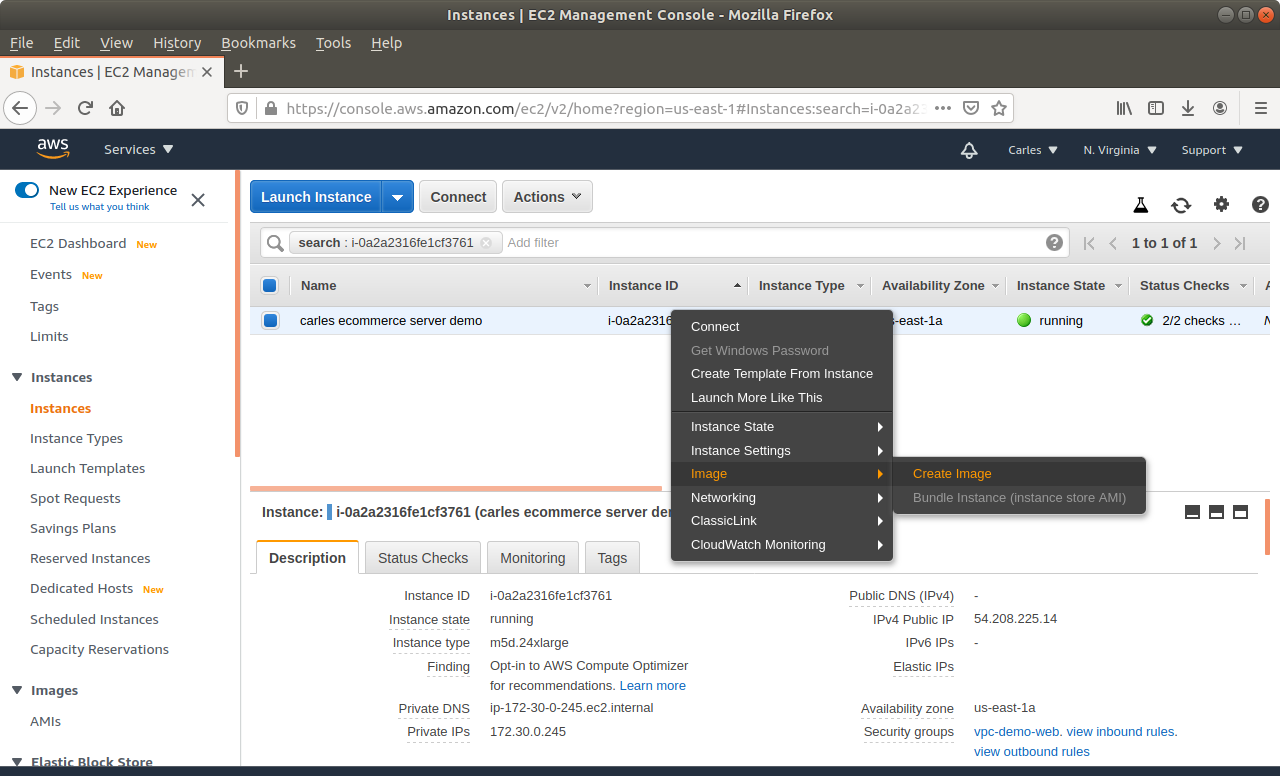Viewport: 1280px width, 776px height.
Task: Open the Learn more link
Action: tap(653, 686)
